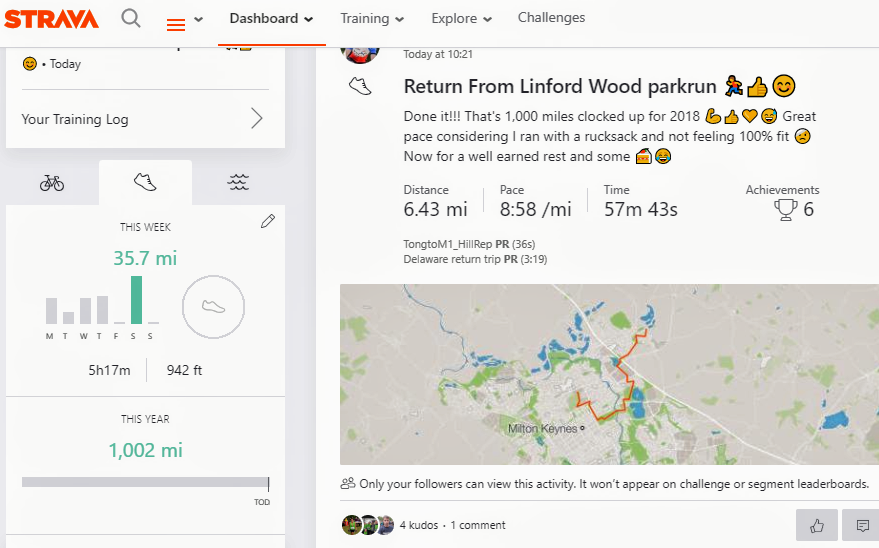Open the search magnifier icon

(131, 18)
